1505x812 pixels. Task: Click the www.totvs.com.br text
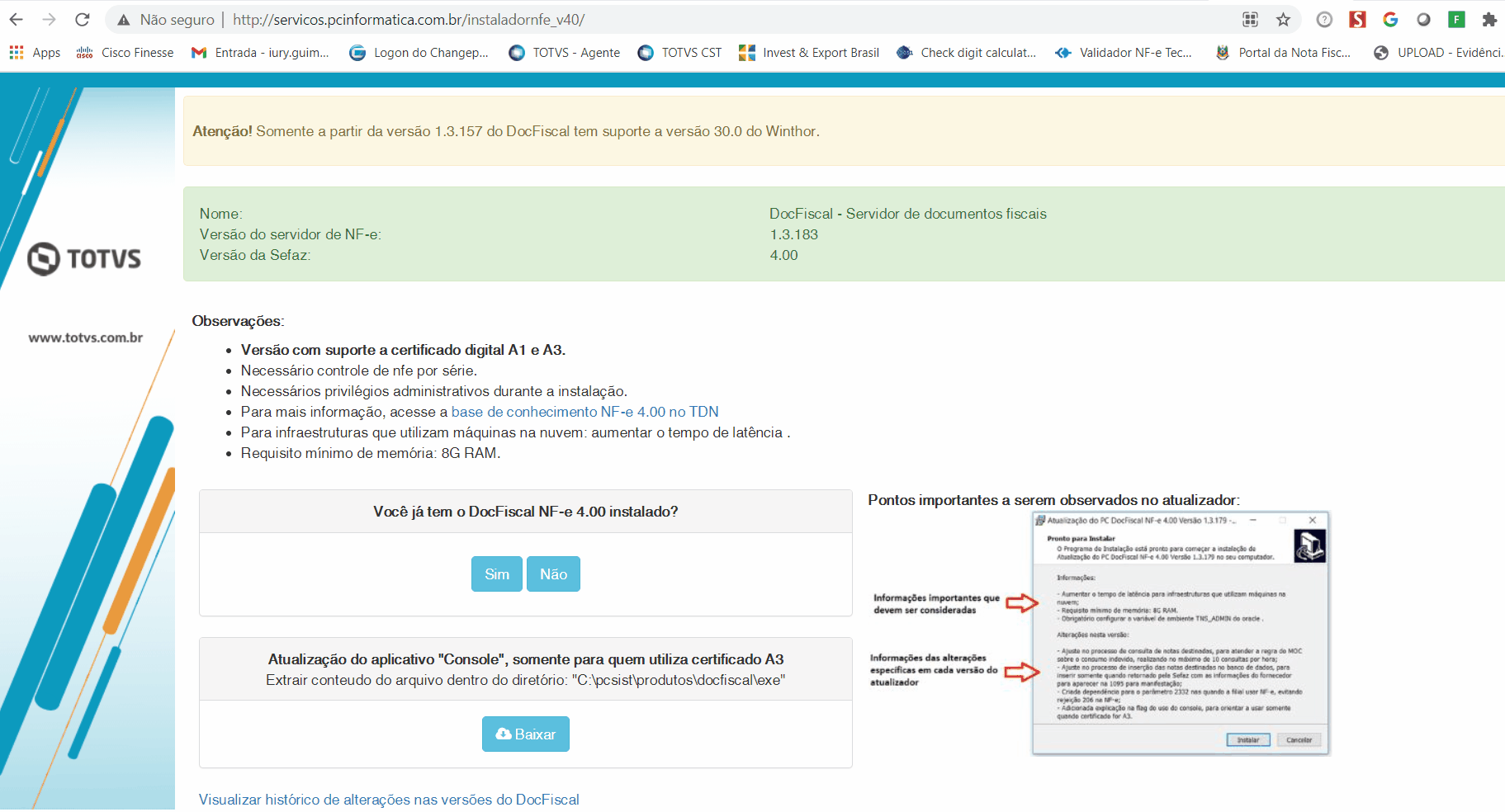click(86, 338)
